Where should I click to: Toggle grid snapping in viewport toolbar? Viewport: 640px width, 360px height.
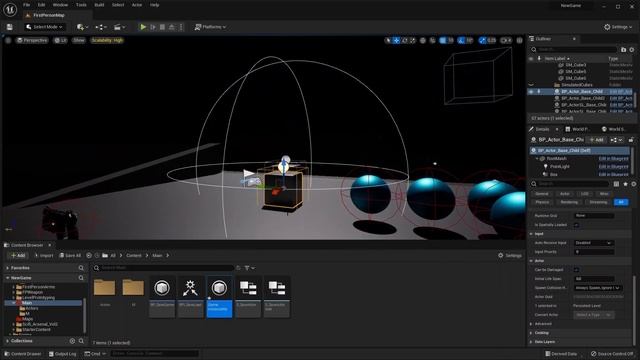(x=443, y=40)
